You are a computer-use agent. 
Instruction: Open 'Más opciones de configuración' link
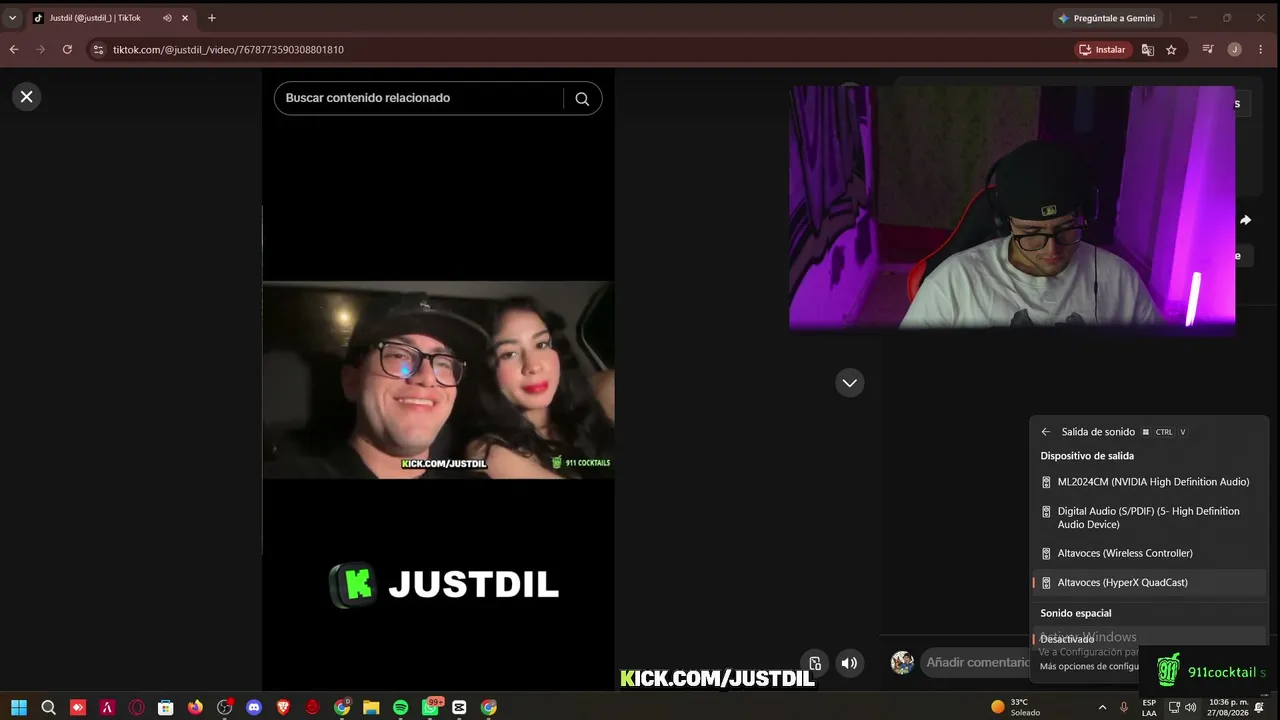point(1089,666)
